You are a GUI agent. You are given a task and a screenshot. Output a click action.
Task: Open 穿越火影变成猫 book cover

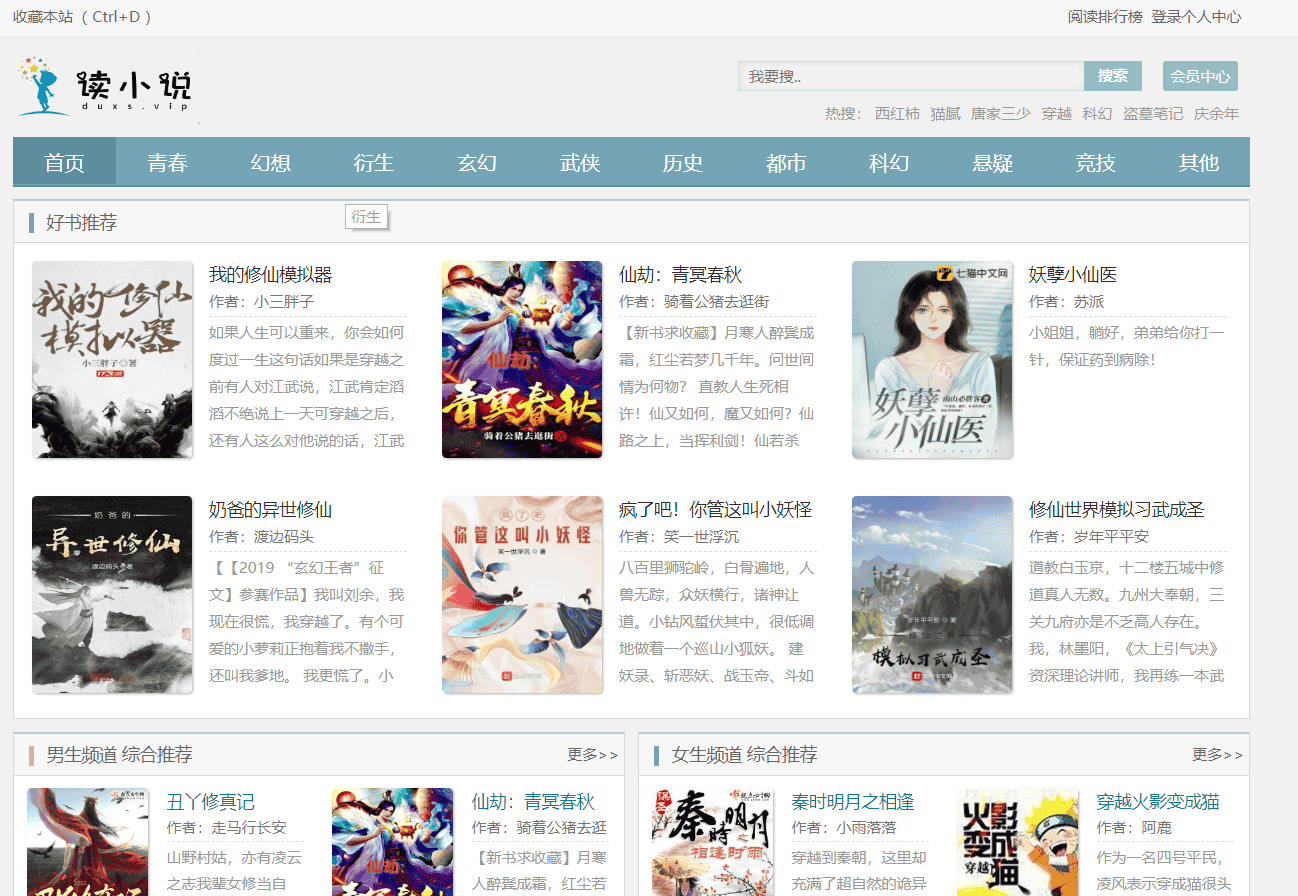coord(1018,842)
